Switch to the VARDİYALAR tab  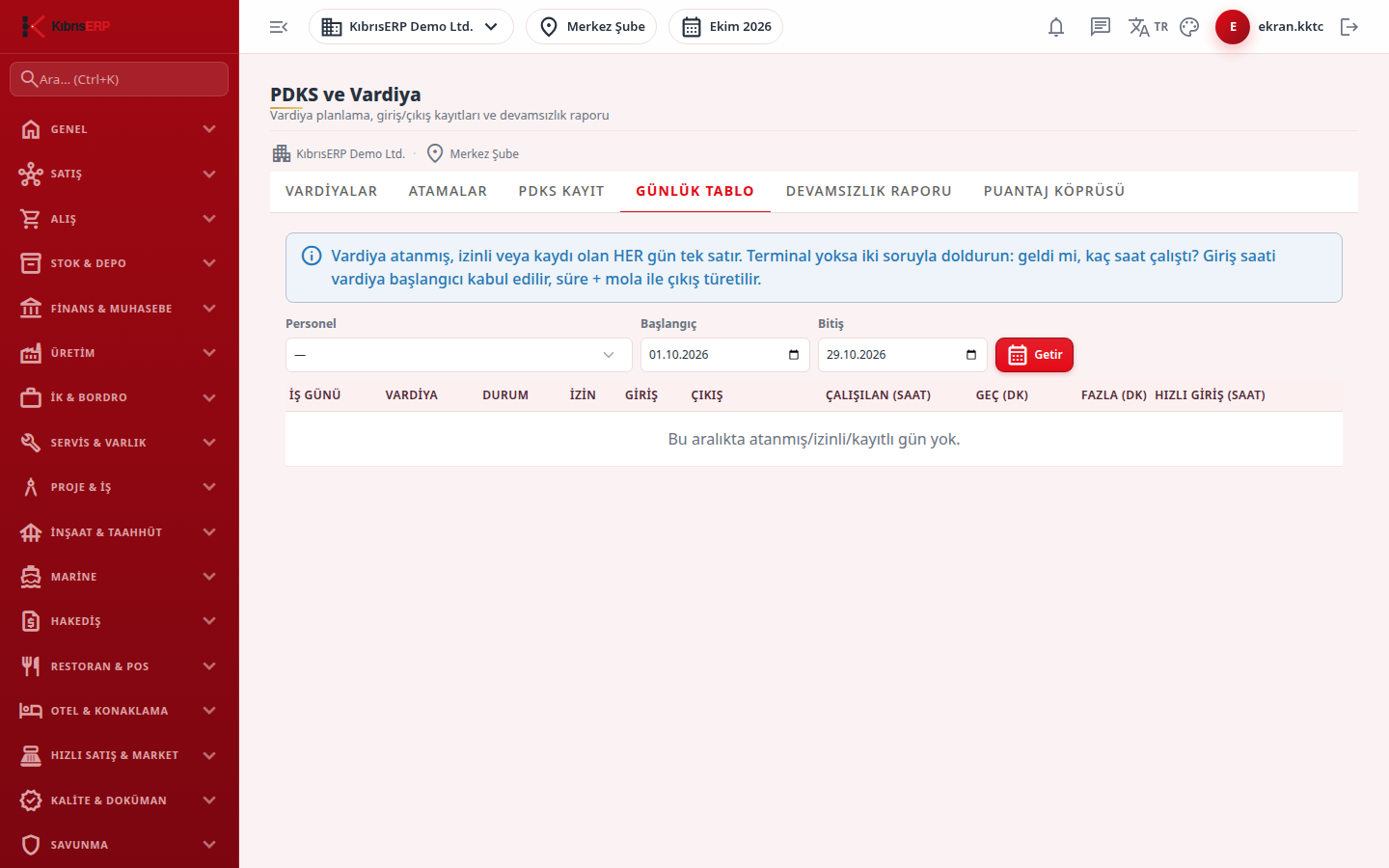pyautogui.click(x=331, y=191)
